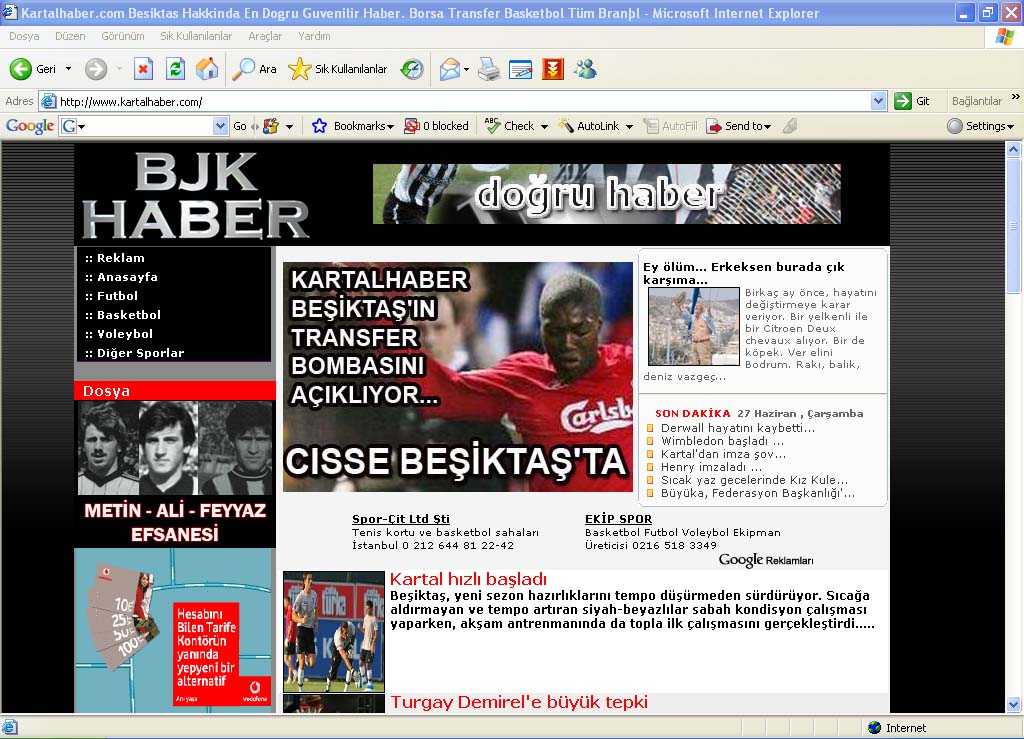The width and height of the screenshot is (1024, 739).
Task: Print the page with printer icon
Action: pos(488,69)
